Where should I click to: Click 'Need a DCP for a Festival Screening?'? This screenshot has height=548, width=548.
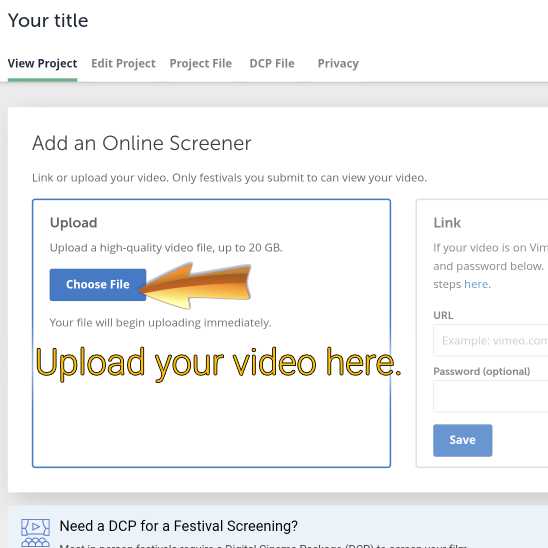[179, 526]
